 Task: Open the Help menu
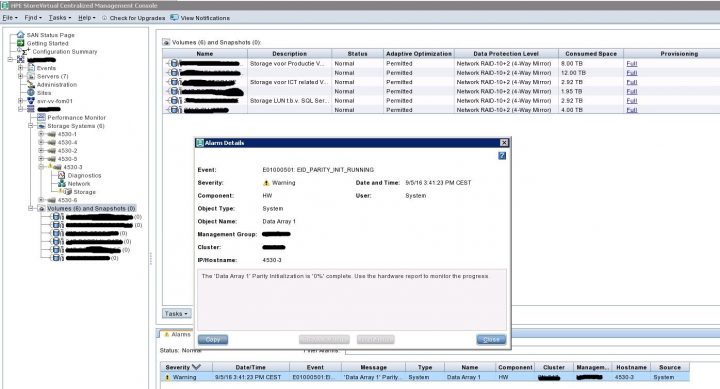86,18
